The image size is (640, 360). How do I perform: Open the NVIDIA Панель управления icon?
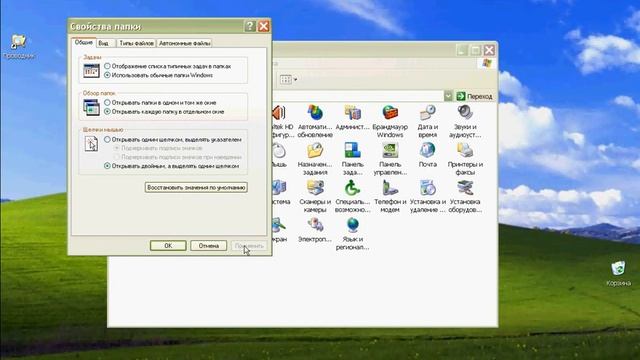point(390,159)
